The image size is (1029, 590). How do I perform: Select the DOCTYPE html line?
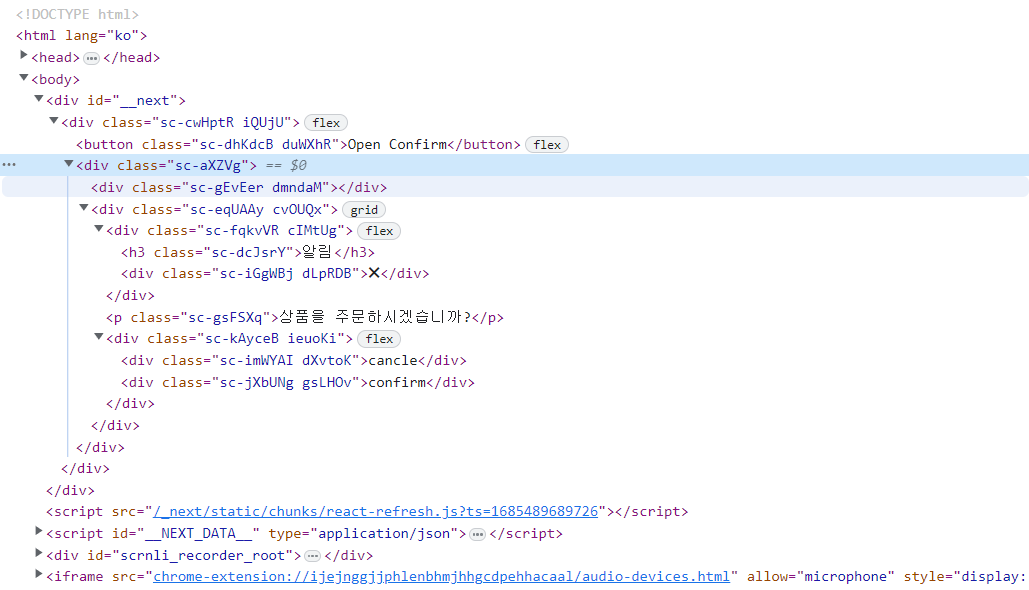[x=77, y=14]
